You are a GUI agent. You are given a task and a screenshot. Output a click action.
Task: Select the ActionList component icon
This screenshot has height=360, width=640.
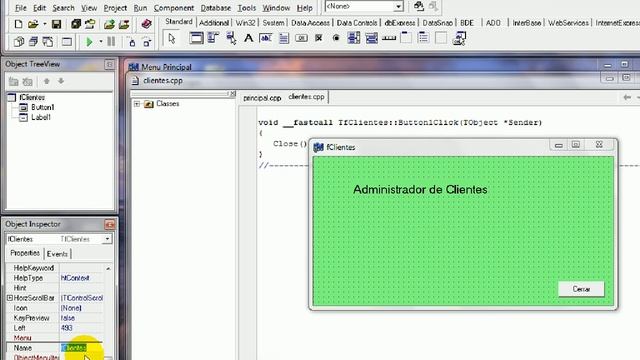tap(459, 38)
